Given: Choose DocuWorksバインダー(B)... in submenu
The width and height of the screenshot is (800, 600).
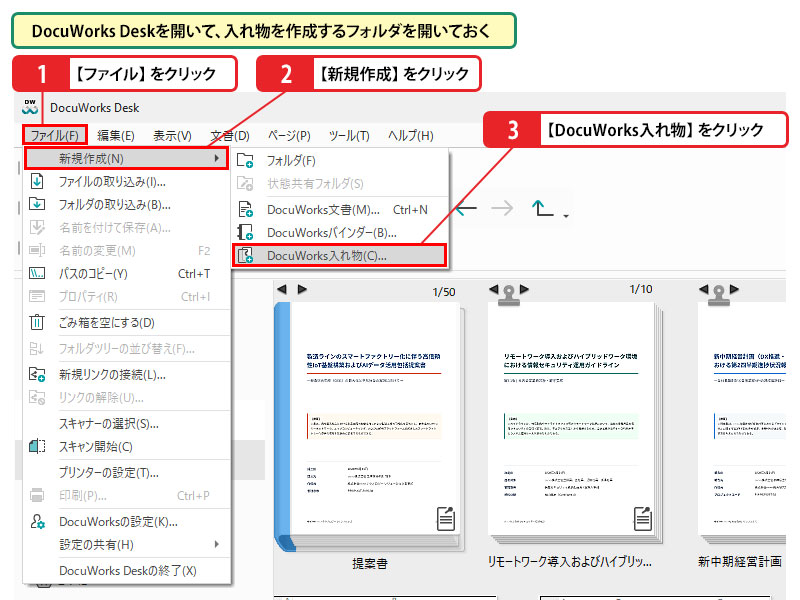Looking at the screenshot, I should click(340, 233).
